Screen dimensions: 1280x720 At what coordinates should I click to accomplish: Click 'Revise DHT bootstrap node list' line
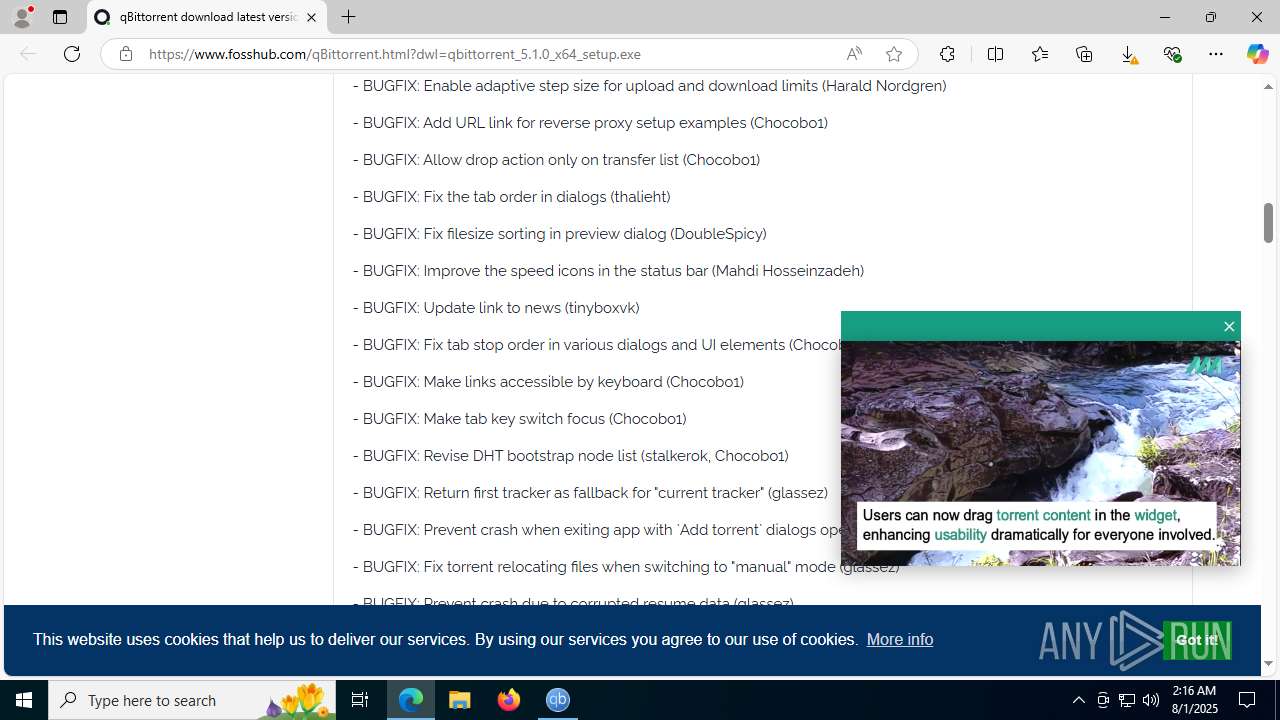[570, 456]
